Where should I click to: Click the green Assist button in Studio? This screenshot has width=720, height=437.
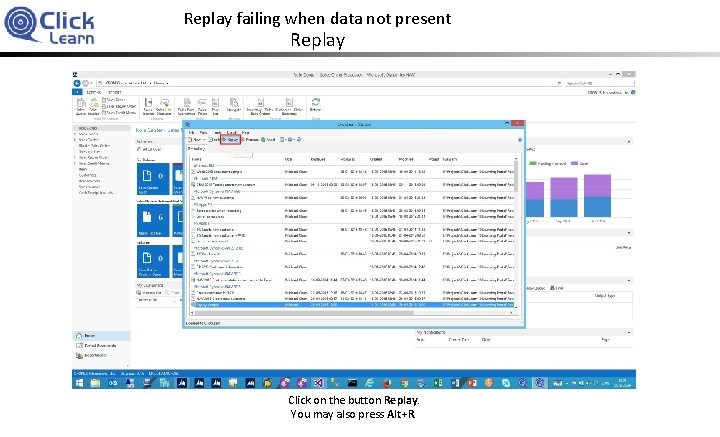268,139
